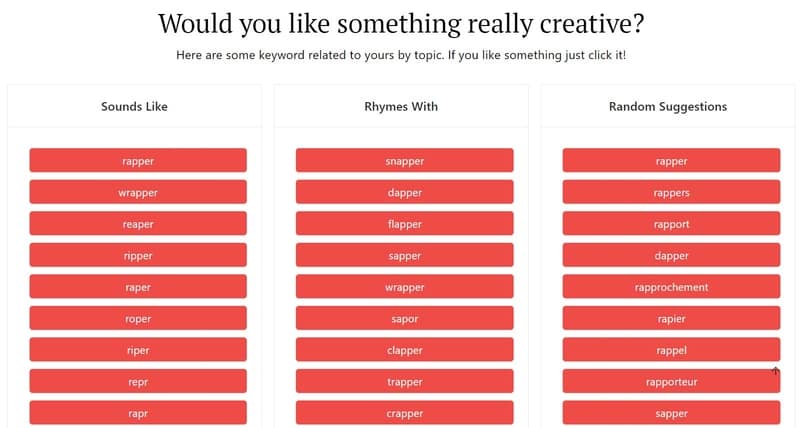Choose the "ripper" keyword button

click(138, 256)
